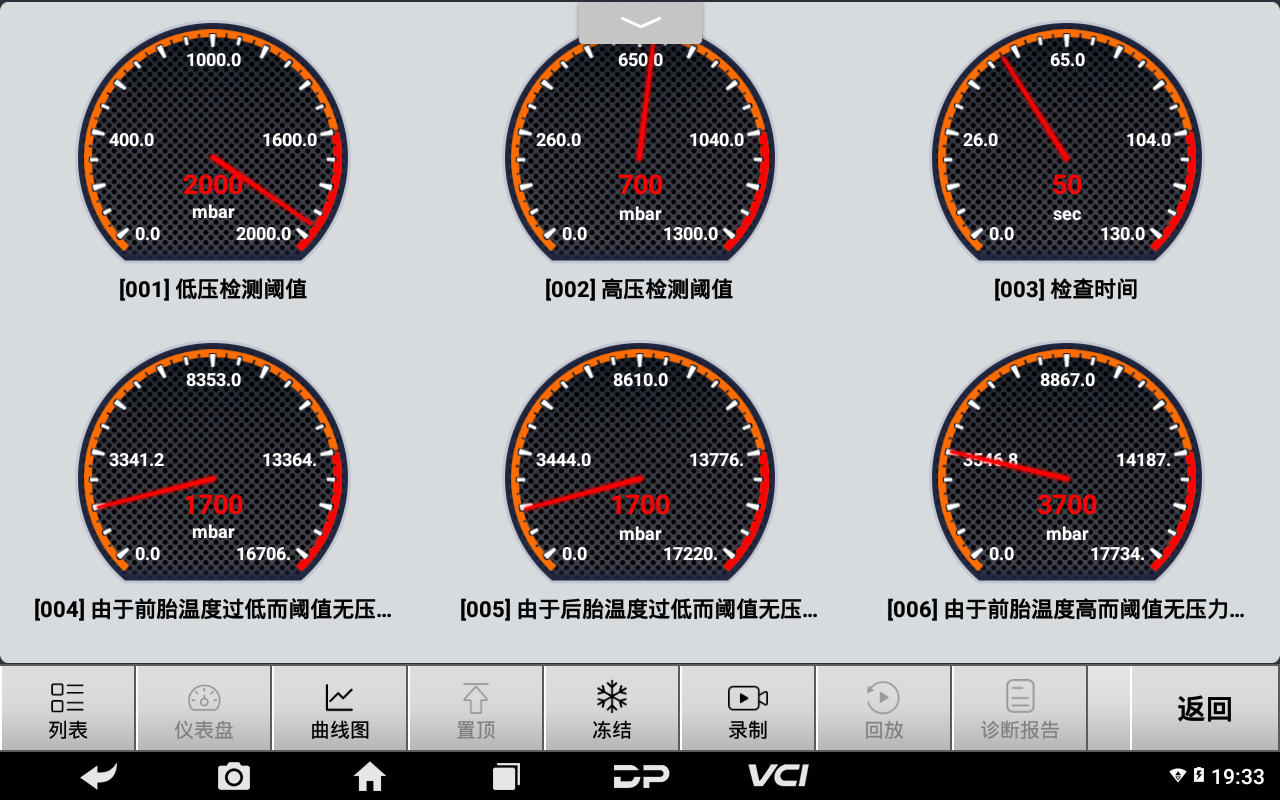This screenshot has width=1280, height=800.
Task: Select the [002] 高压检测阈值 gauge
Action: point(640,142)
